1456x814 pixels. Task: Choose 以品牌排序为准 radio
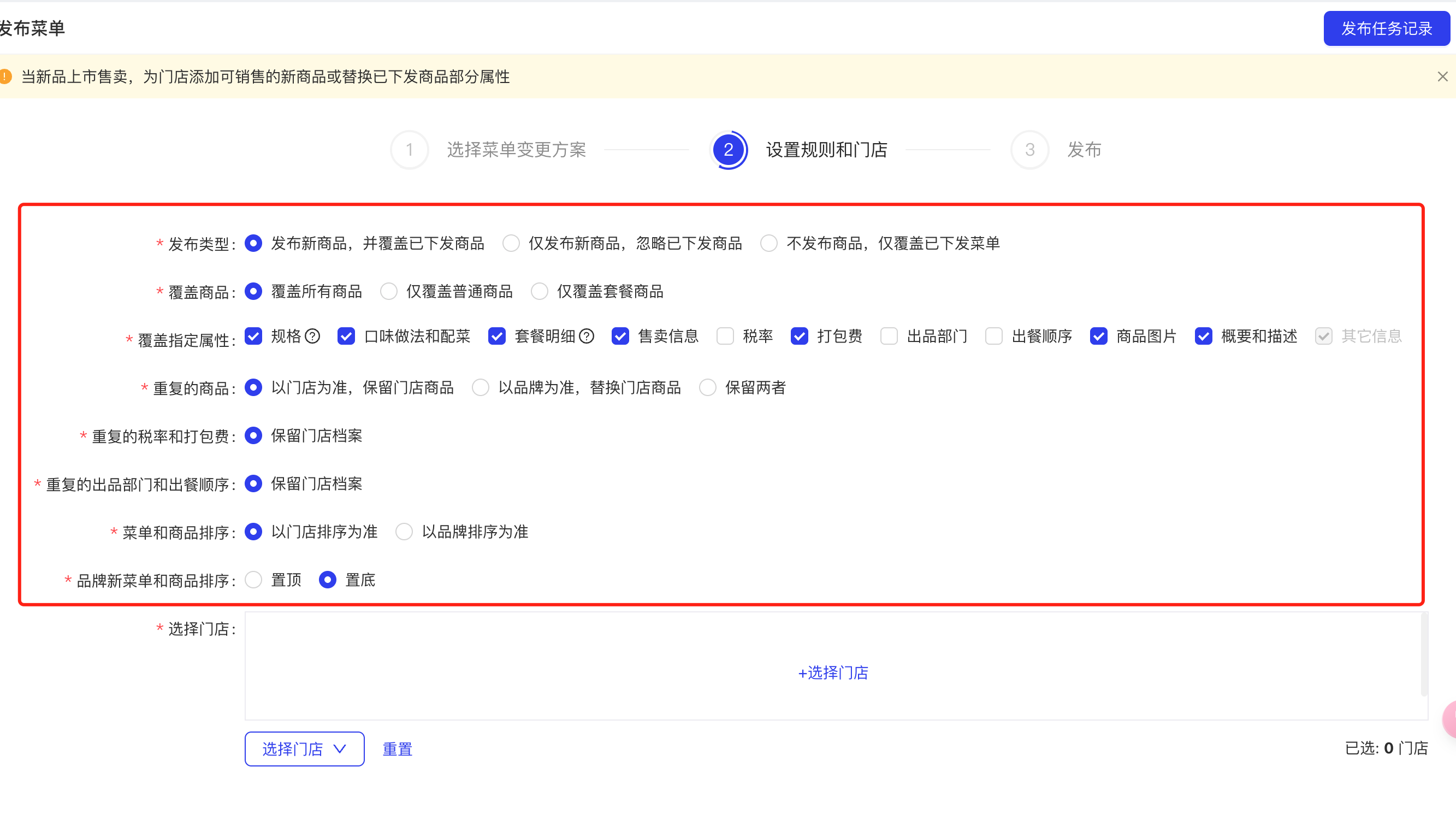pos(404,532)
